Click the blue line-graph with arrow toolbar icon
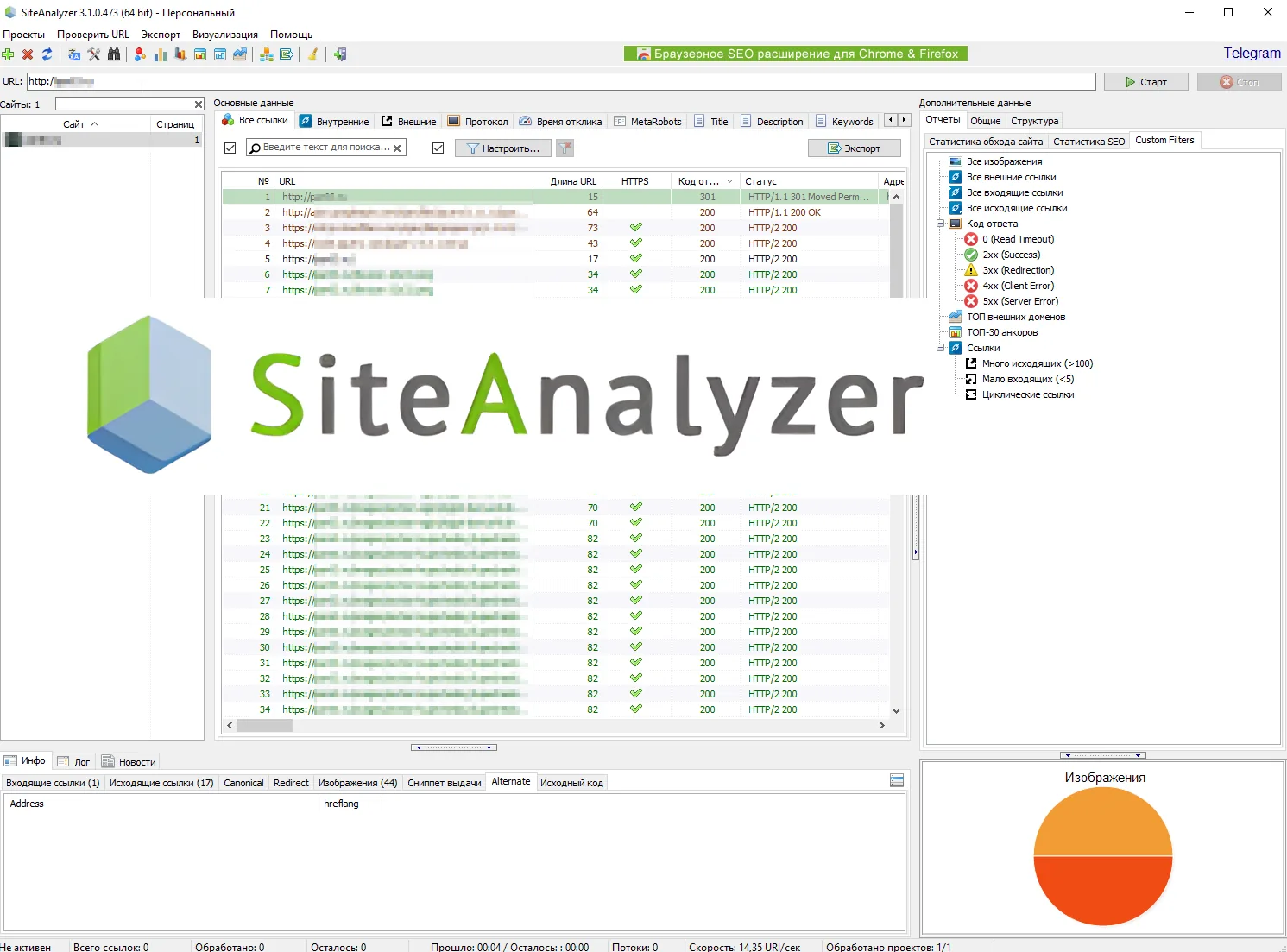 click(240, 54)
